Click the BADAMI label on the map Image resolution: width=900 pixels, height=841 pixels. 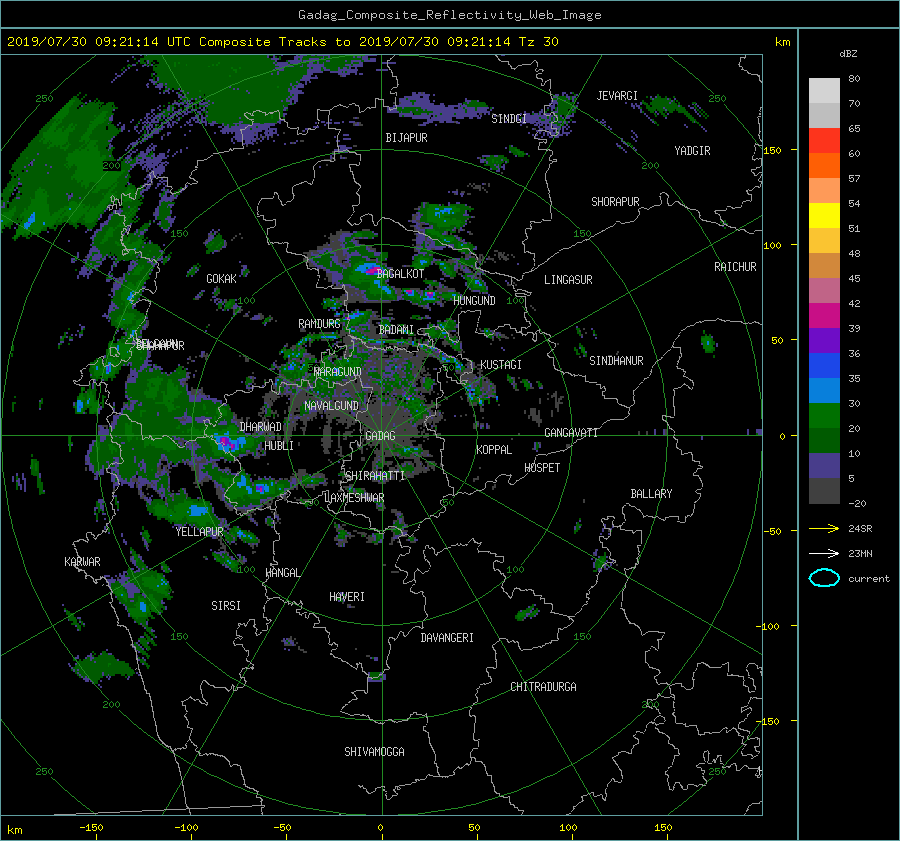[x=396, y=330]
